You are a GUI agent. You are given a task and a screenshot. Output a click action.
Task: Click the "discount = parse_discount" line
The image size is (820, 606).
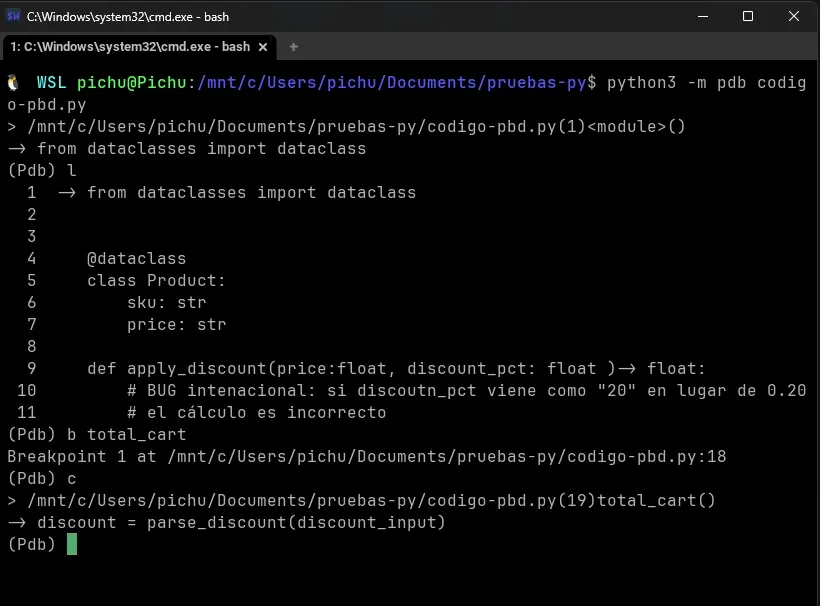240,522
